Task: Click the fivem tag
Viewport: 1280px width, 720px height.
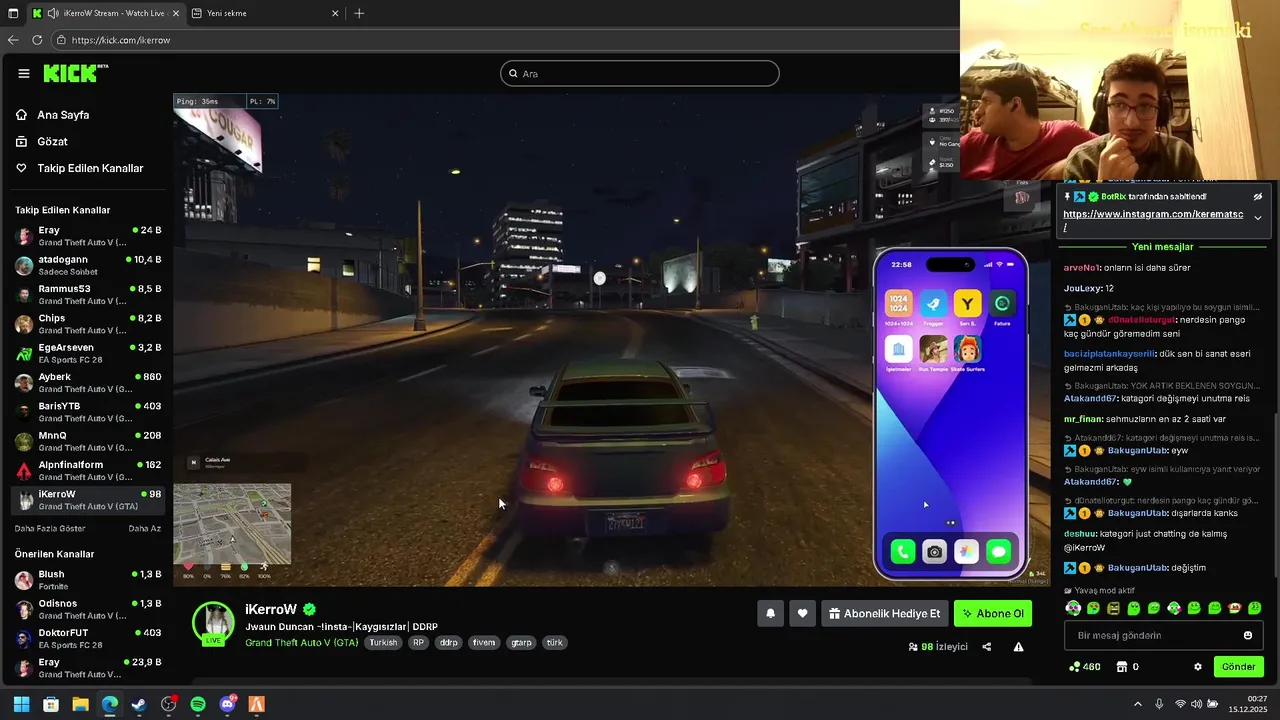Action: tap(484, 643)
